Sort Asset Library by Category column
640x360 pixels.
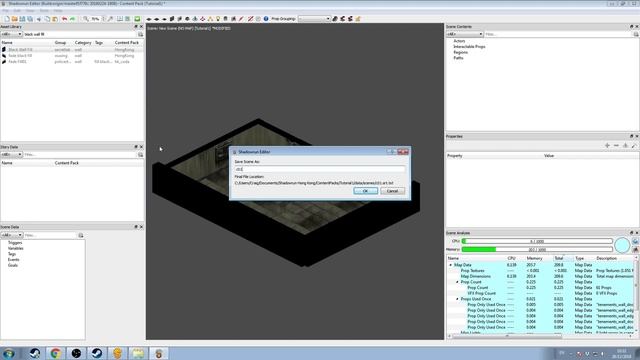[x=83, y=42]
